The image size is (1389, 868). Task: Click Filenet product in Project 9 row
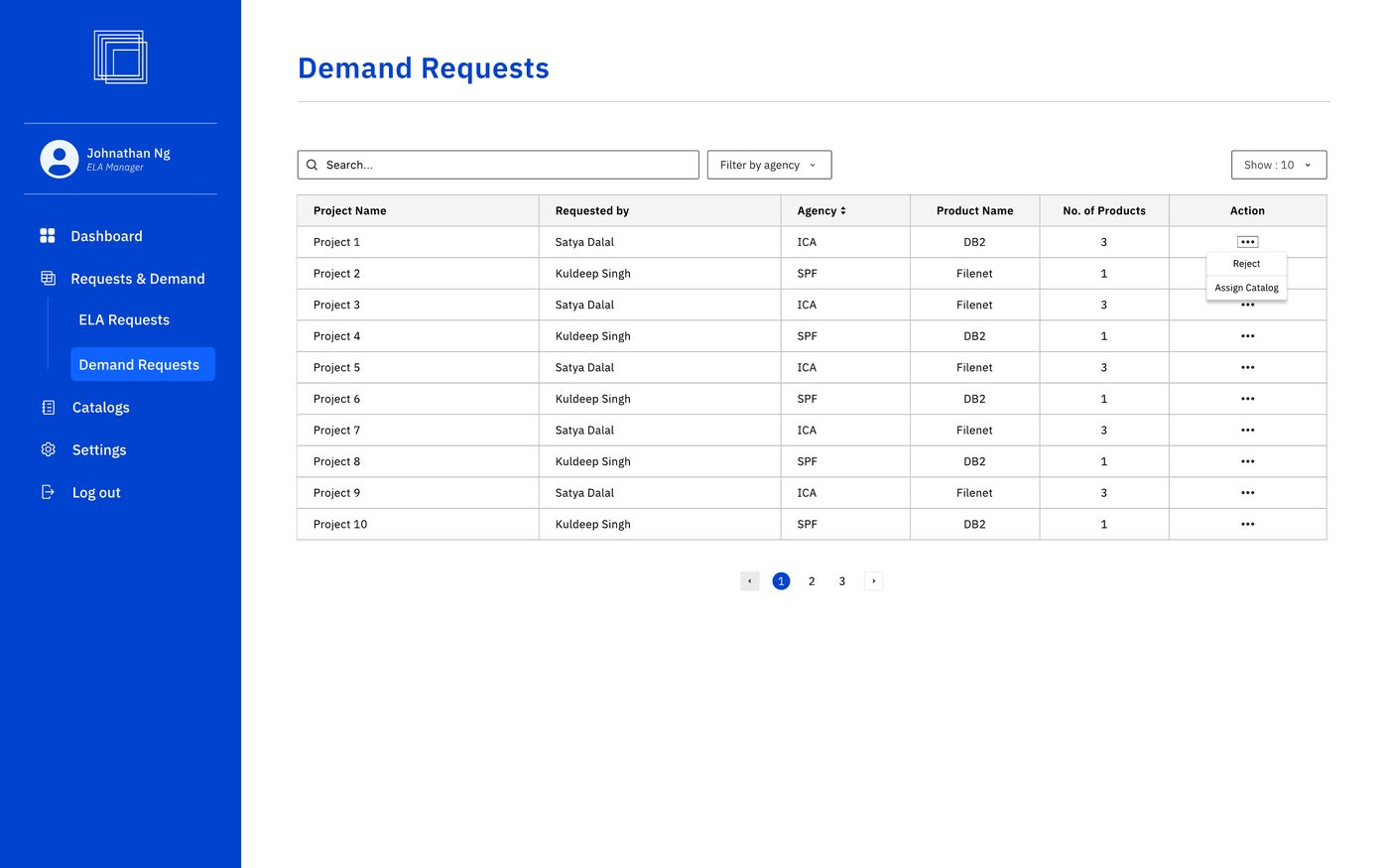974,493
